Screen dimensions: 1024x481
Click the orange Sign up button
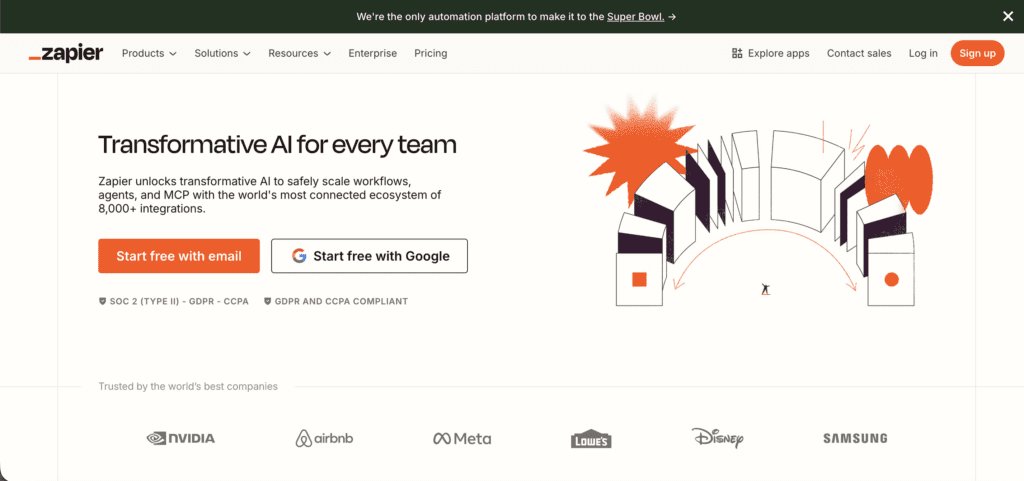(977, 54)
